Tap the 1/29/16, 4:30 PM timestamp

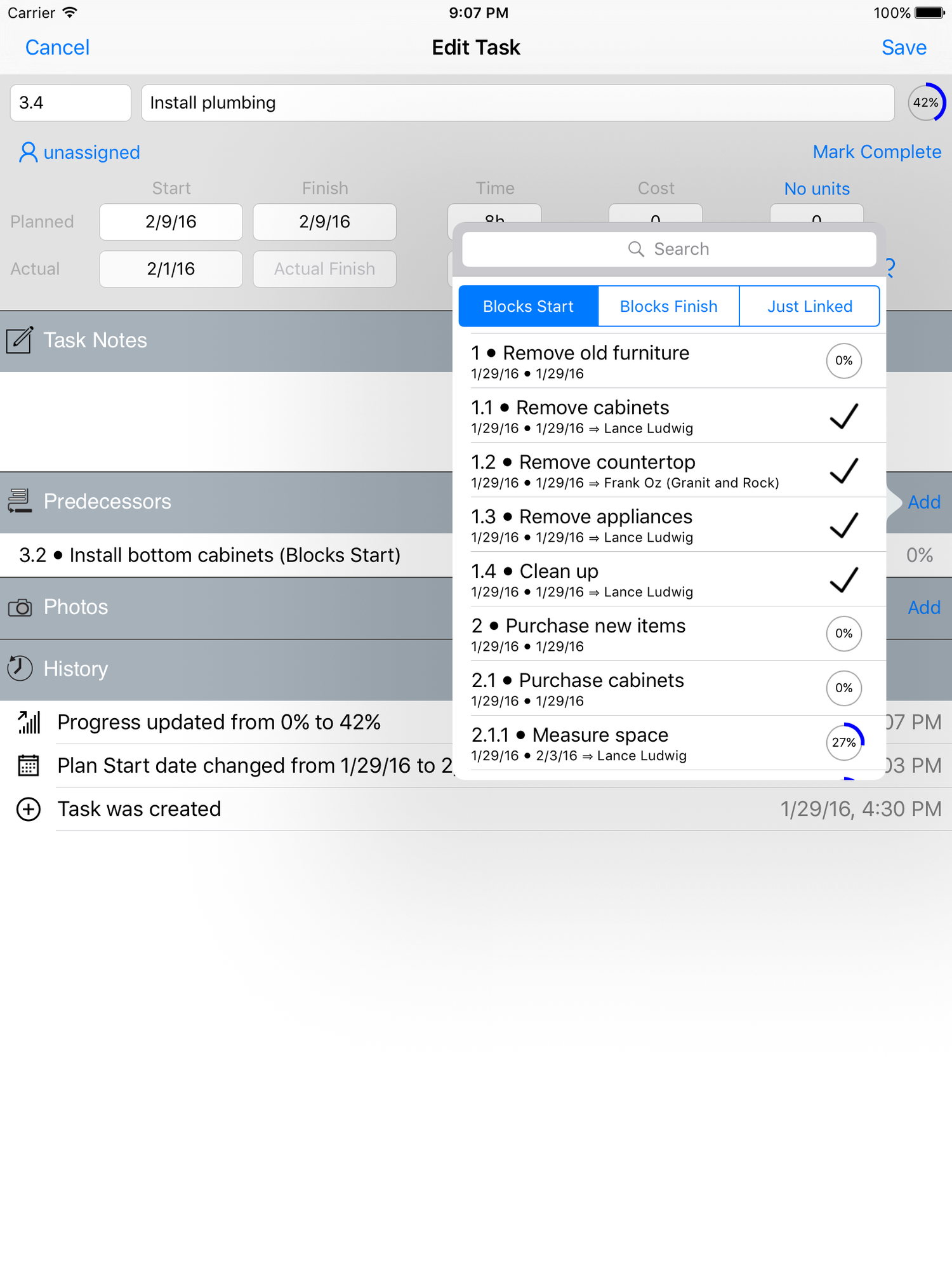point(861,810)
